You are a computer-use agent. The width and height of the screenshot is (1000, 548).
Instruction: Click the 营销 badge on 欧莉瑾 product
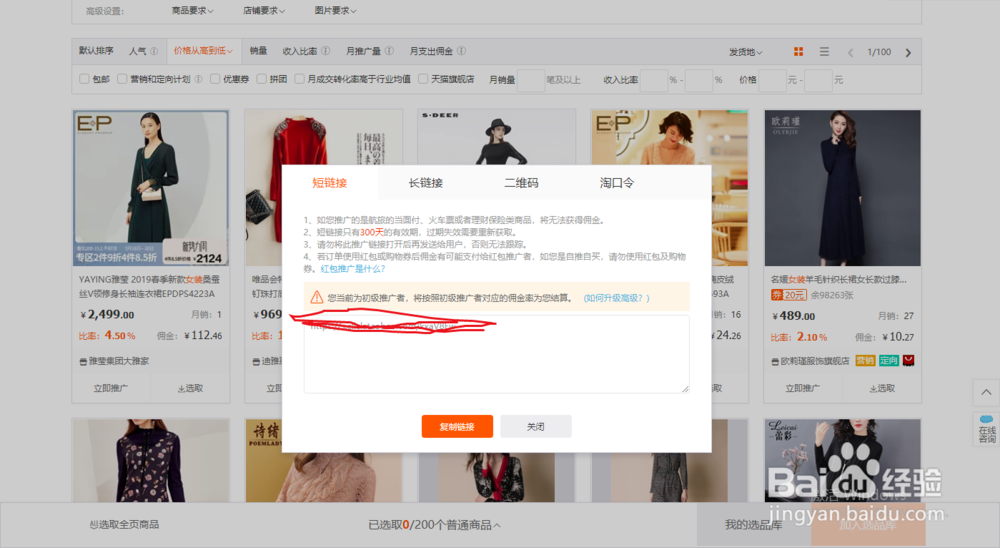point(865,360)
